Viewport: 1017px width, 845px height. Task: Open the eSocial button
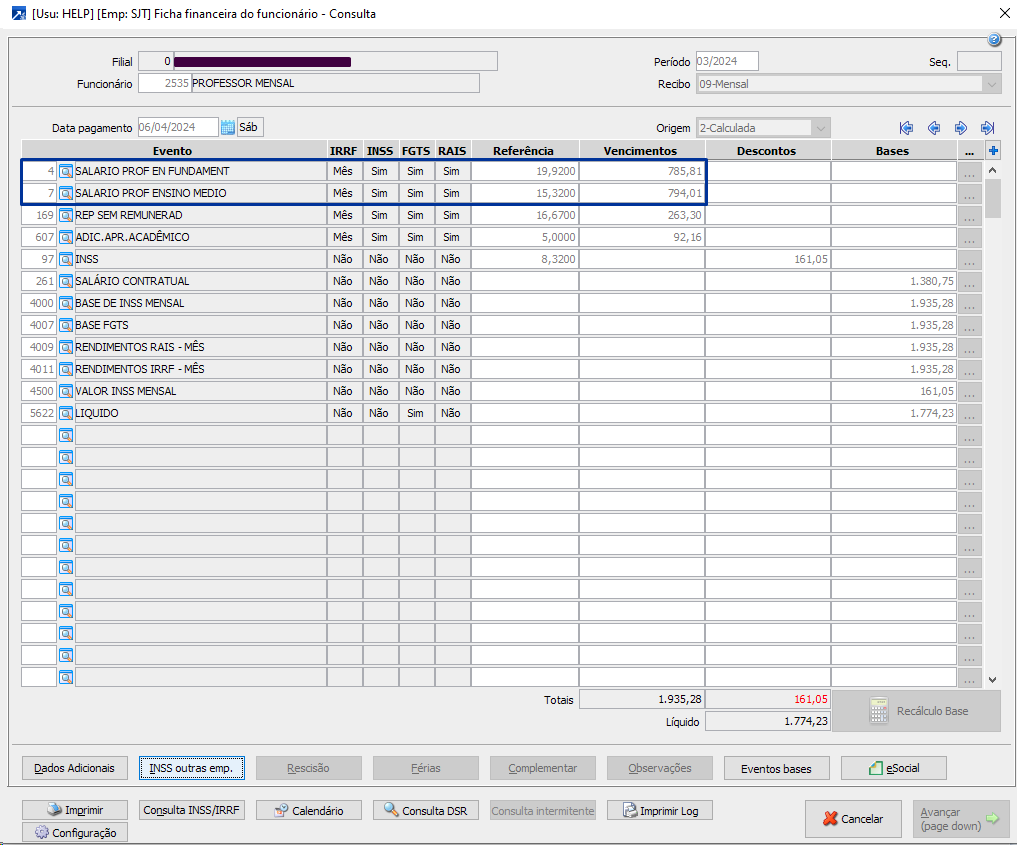coord(894,768)
